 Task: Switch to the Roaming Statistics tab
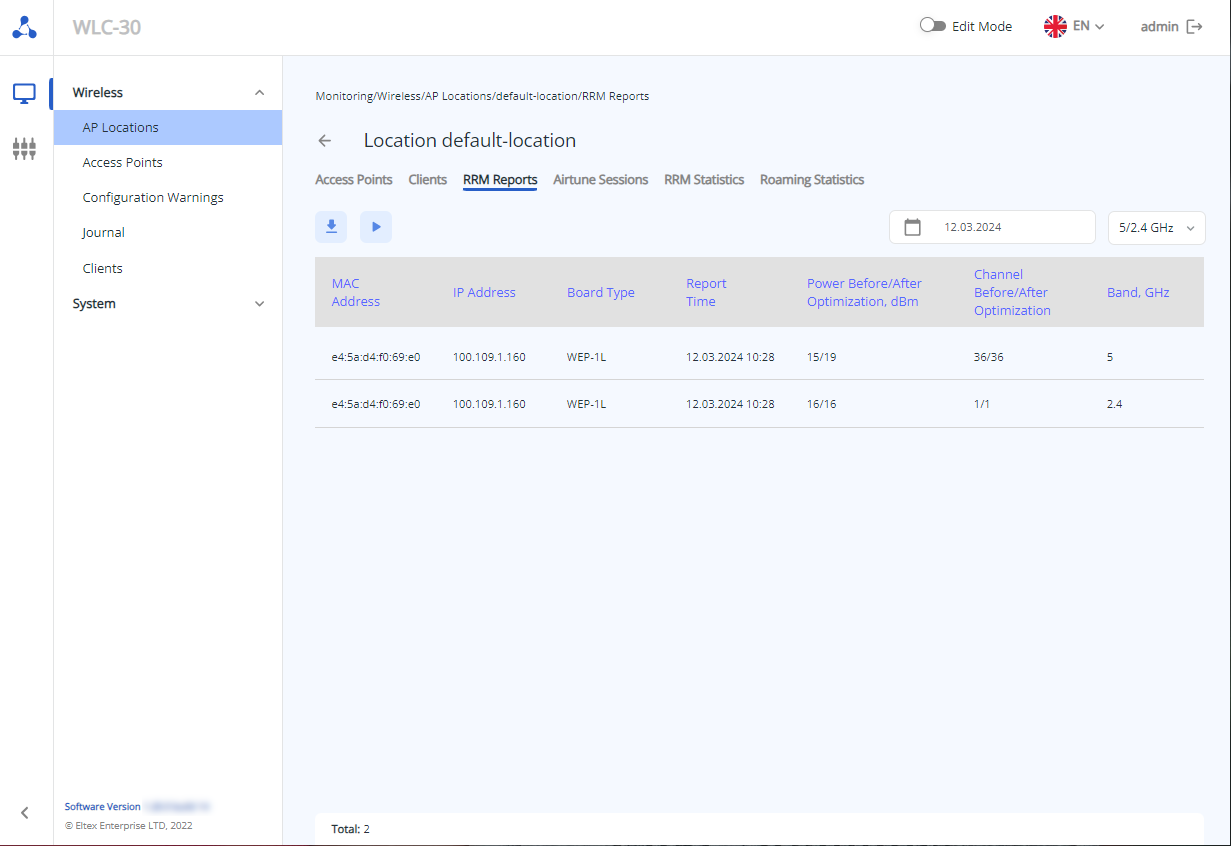coord(811,180)
